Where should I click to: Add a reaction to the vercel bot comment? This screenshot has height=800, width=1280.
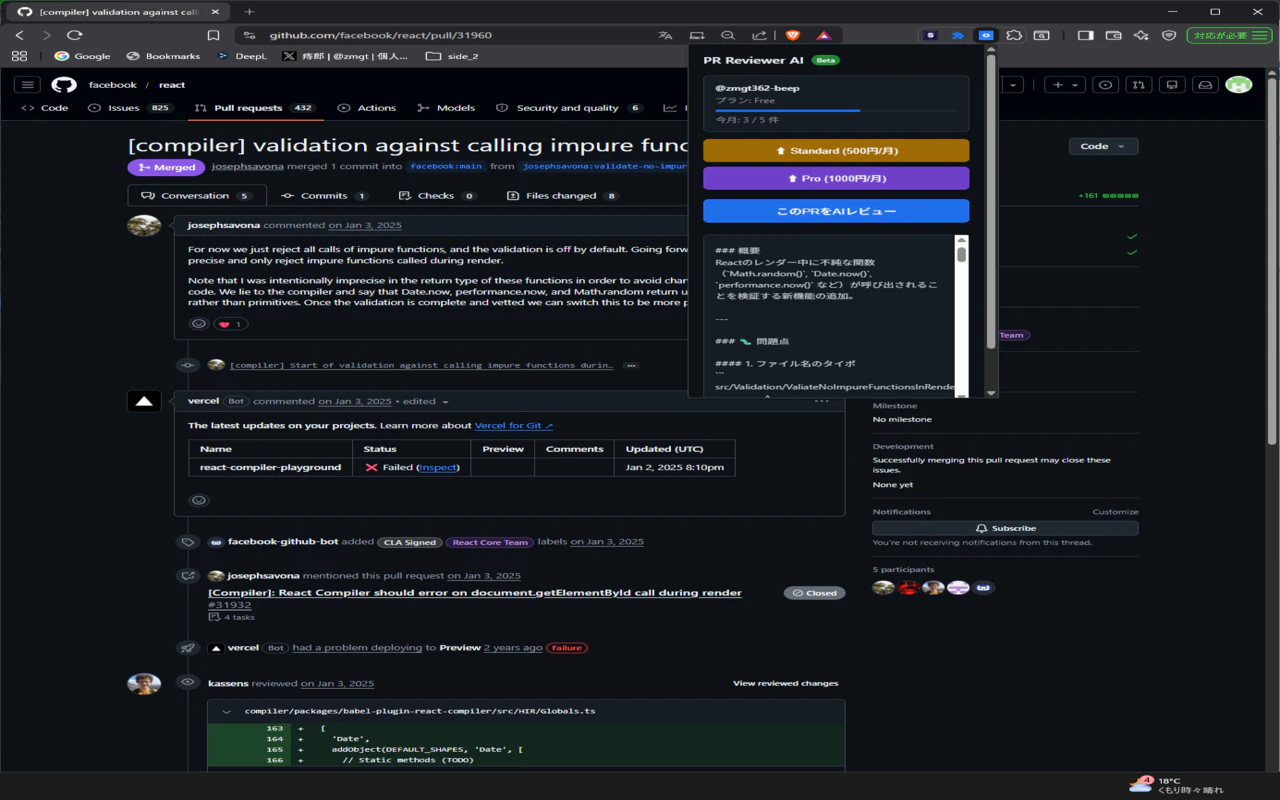tap(199, 500)
